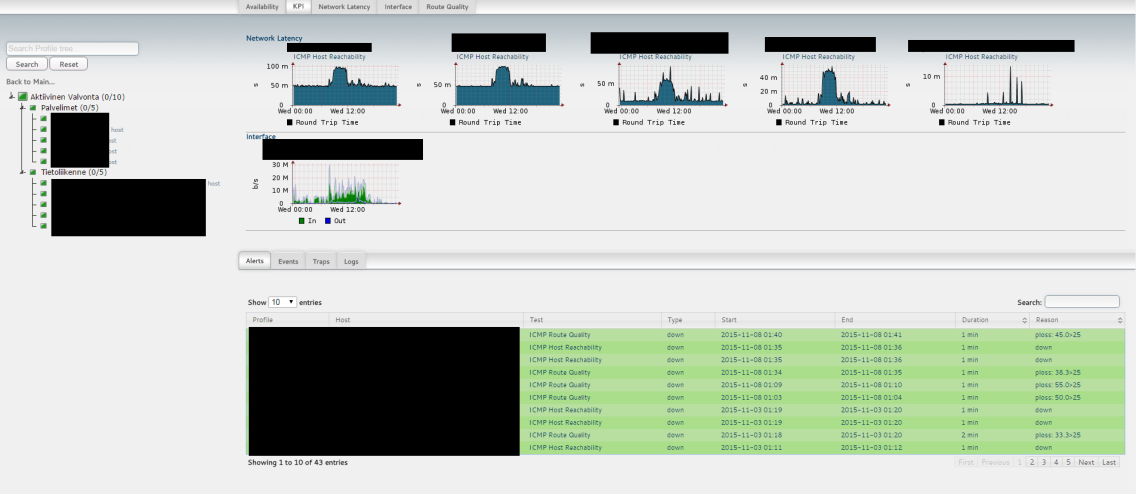
Task: Go to page 2 of alerts
Action: pos(1032,462)
